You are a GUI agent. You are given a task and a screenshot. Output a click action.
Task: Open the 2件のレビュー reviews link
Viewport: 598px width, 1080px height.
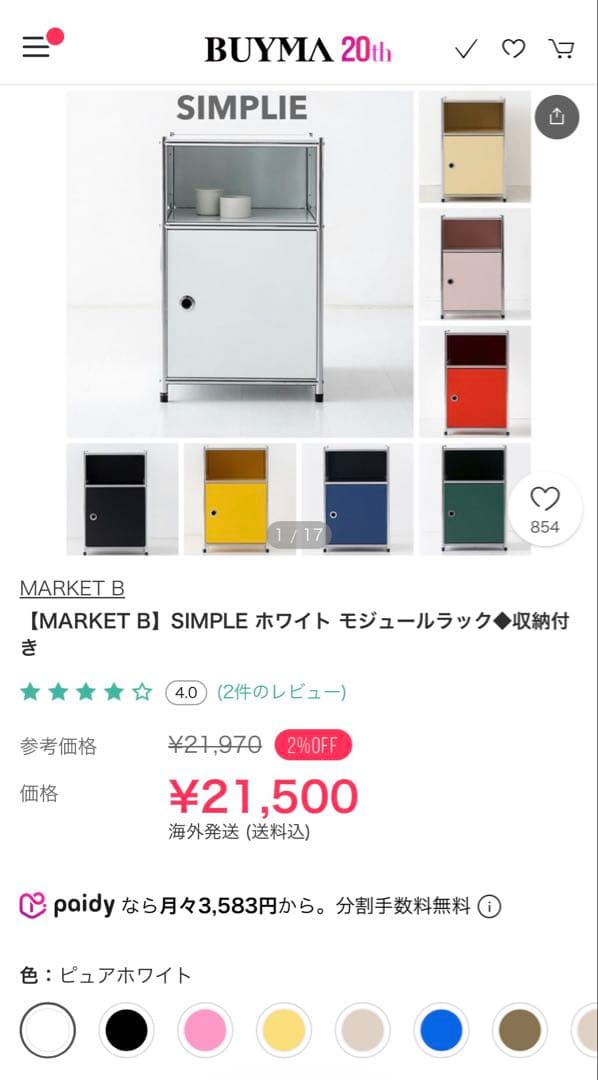coord(280,691)
